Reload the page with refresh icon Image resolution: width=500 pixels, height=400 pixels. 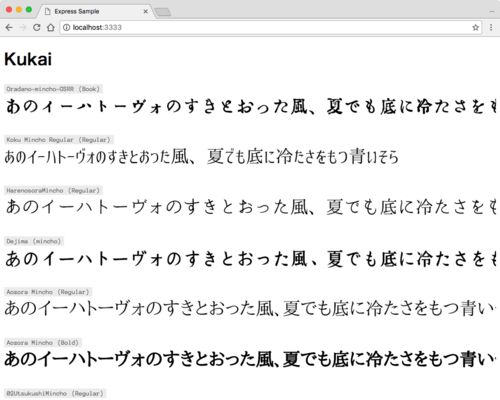coord(37,28)
